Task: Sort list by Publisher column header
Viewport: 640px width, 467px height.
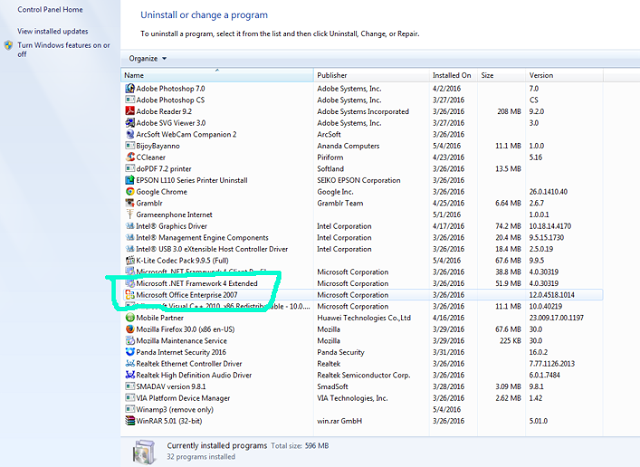Action: (x=371, y=75)
